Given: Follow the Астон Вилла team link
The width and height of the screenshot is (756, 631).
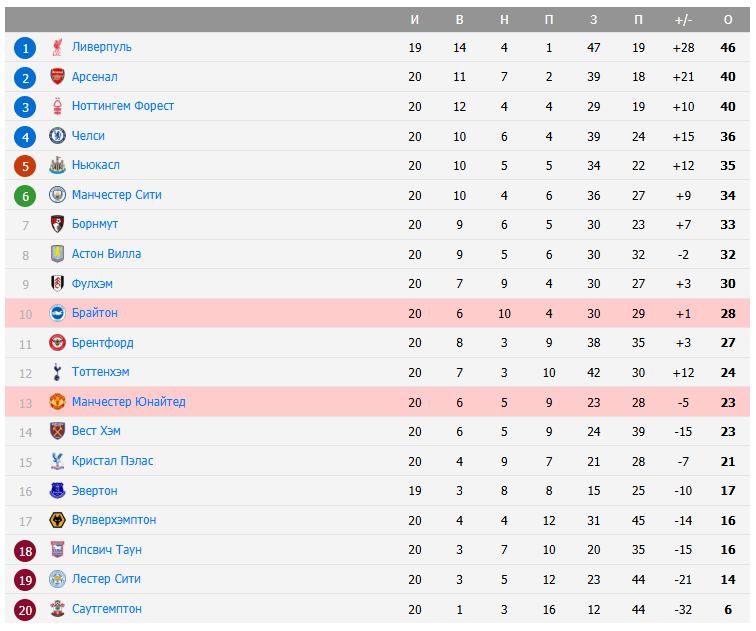Looking at the screenshot, I should (106, 254).
